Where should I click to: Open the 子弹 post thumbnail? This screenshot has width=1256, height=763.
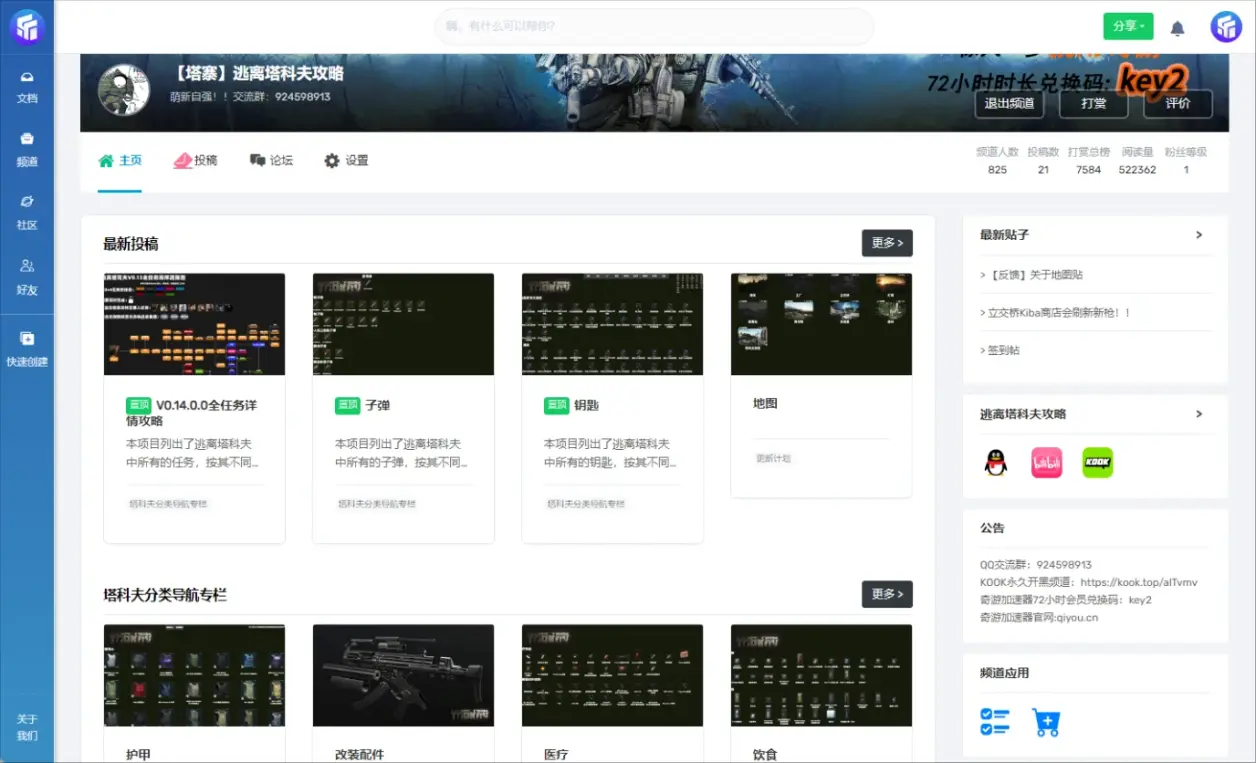coord(403,324)
